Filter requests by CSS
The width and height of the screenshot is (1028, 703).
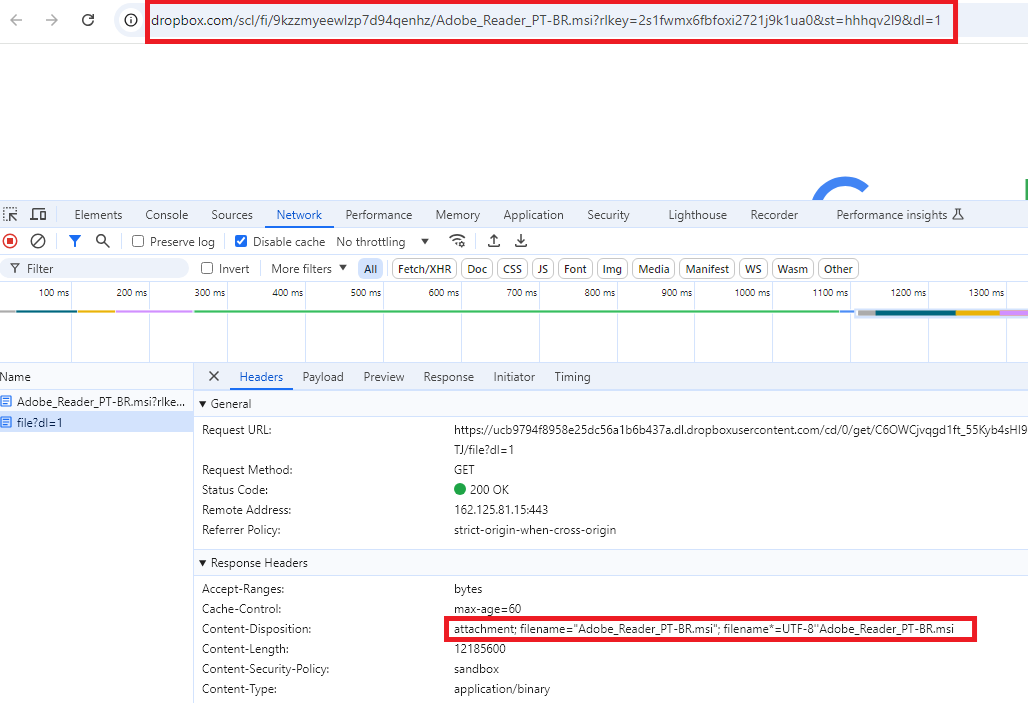(x=512, y=269)
